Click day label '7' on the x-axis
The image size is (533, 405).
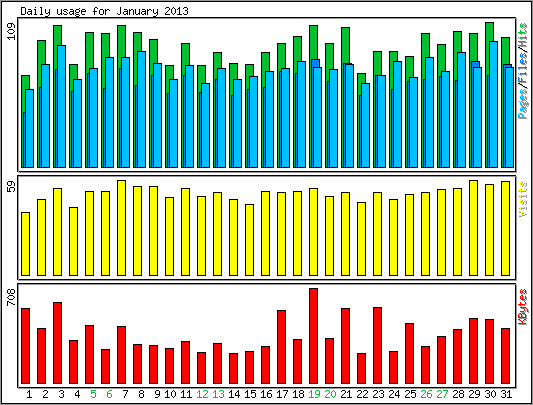click(x=125, y=394)
